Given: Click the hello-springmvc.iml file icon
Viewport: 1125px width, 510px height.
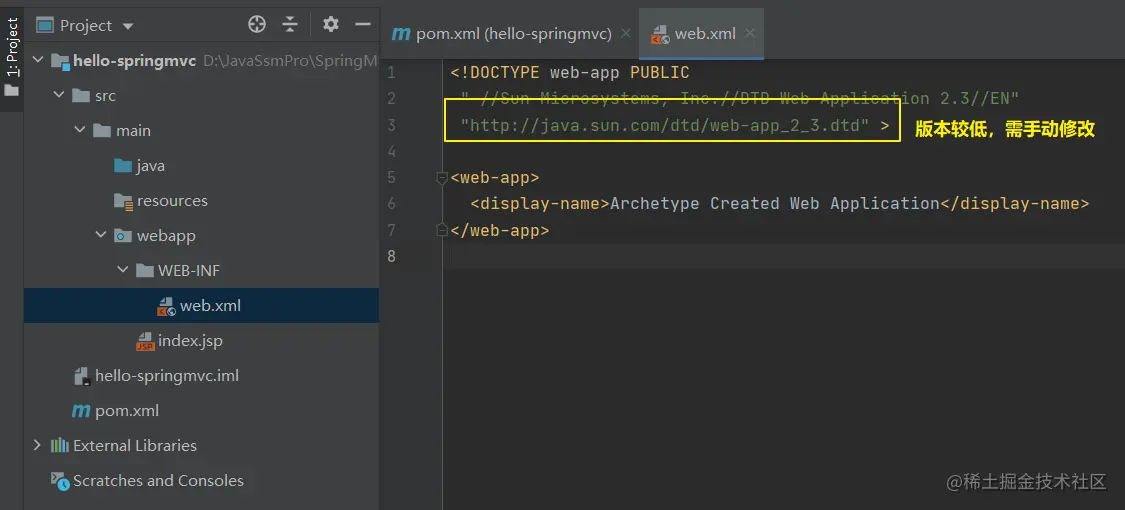Looking at the screenshot, I should (x=82, y=376).
